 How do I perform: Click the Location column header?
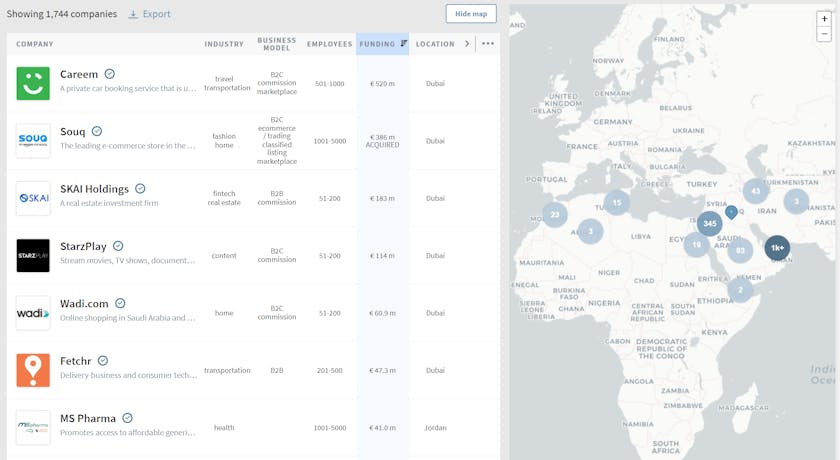tap(435, 44)
